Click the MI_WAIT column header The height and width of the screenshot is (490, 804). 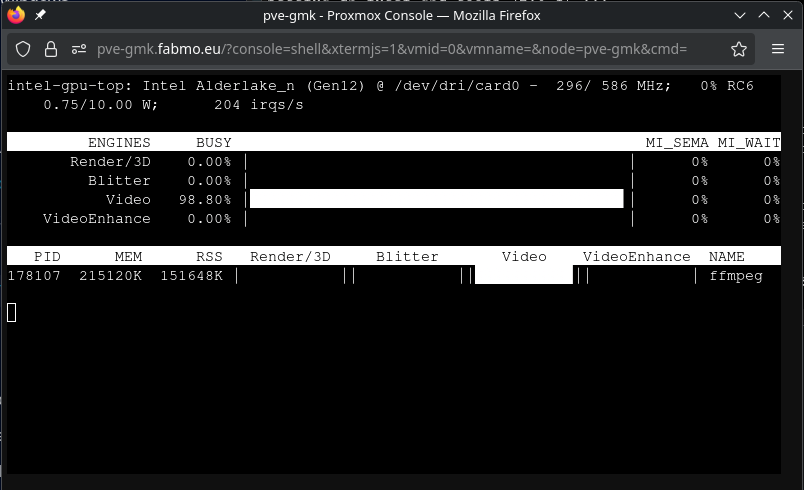coord(748,143)
